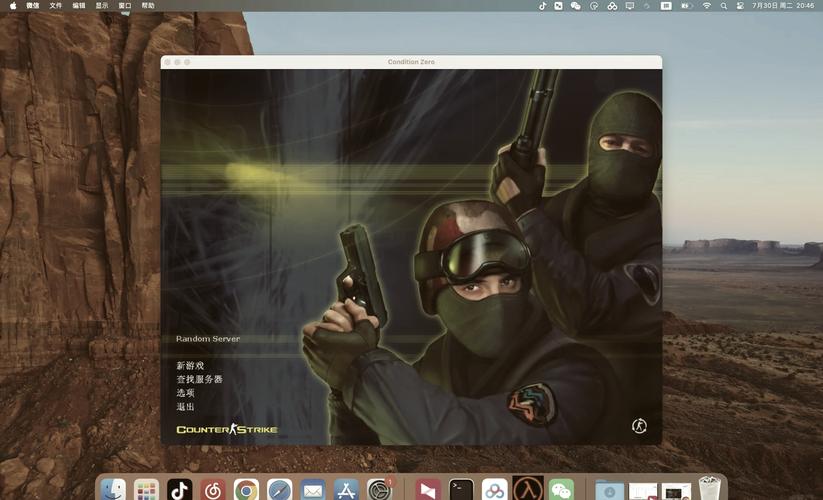823x500 pixels.
Task: Open 查找服务器 to find servers
Action: coord(199,380)
